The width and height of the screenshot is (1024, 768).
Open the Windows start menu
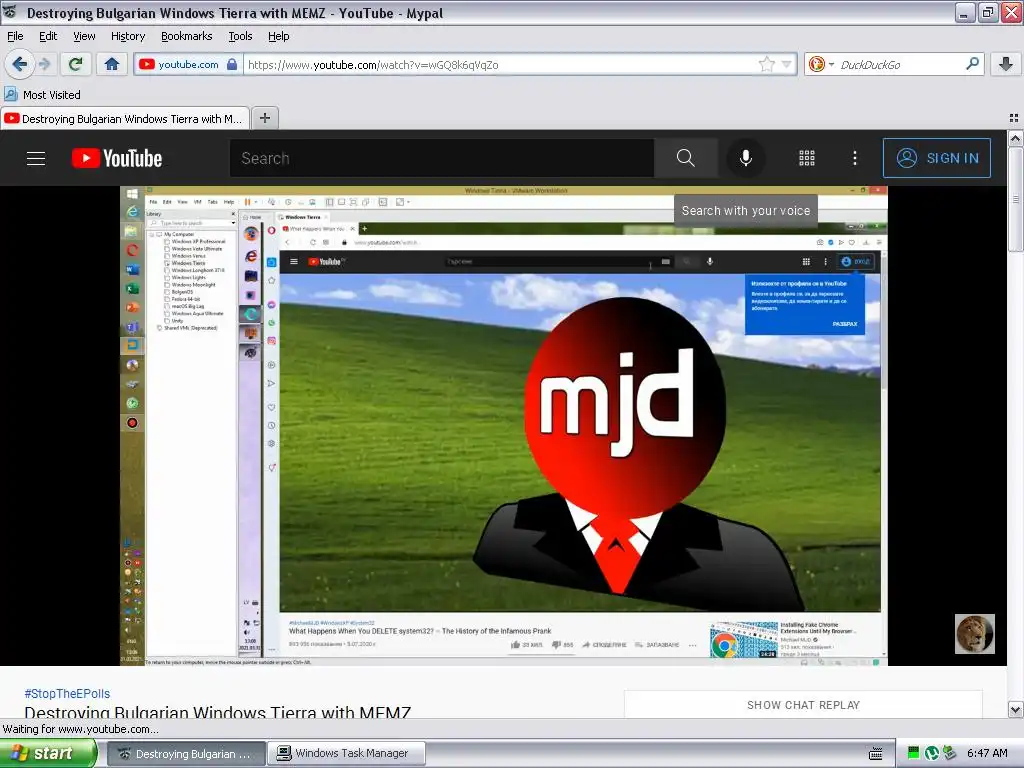48,754
